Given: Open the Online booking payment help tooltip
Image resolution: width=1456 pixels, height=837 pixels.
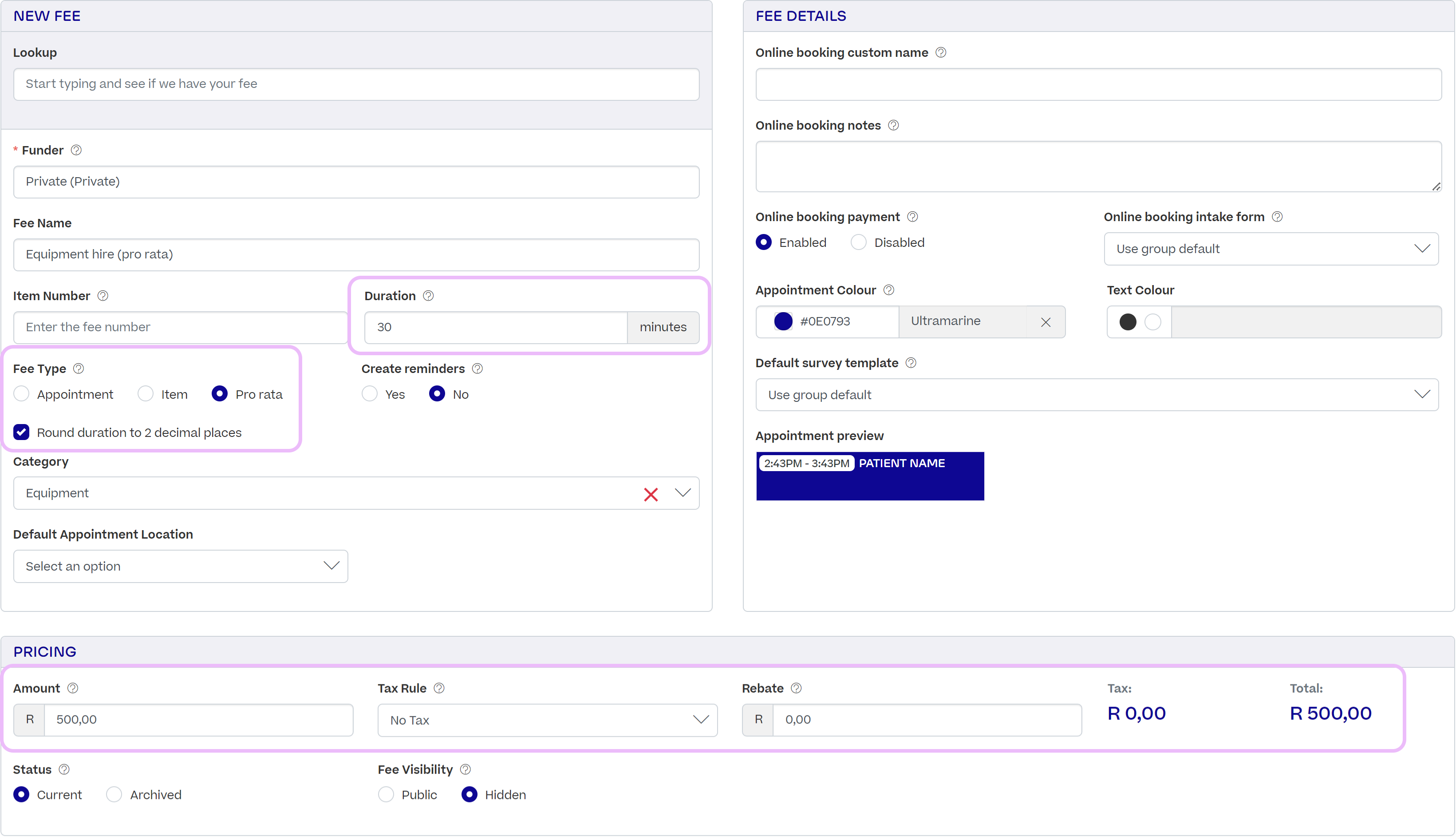Looking at the screenshot, I should coord(912,217).
